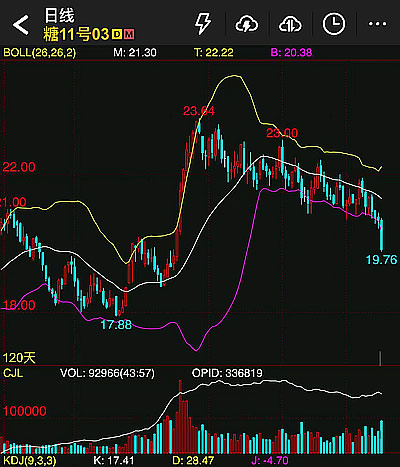Click the cloud lightning icon
400x467 pixels.
(247, 24)
